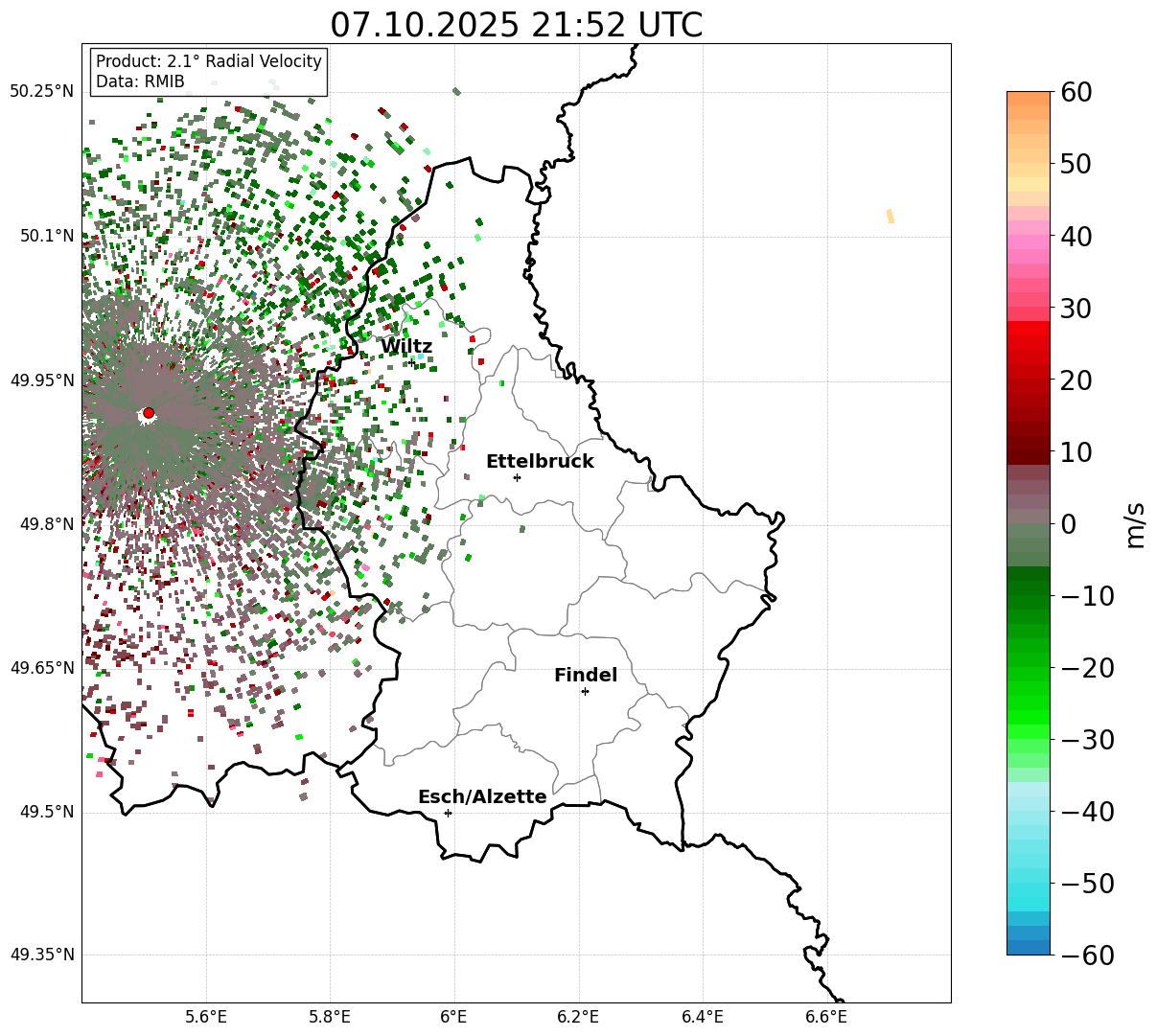Click the 49.5°N latitude tick label
Viewport: 1157px width, 1036px height.
pos(46,812)
